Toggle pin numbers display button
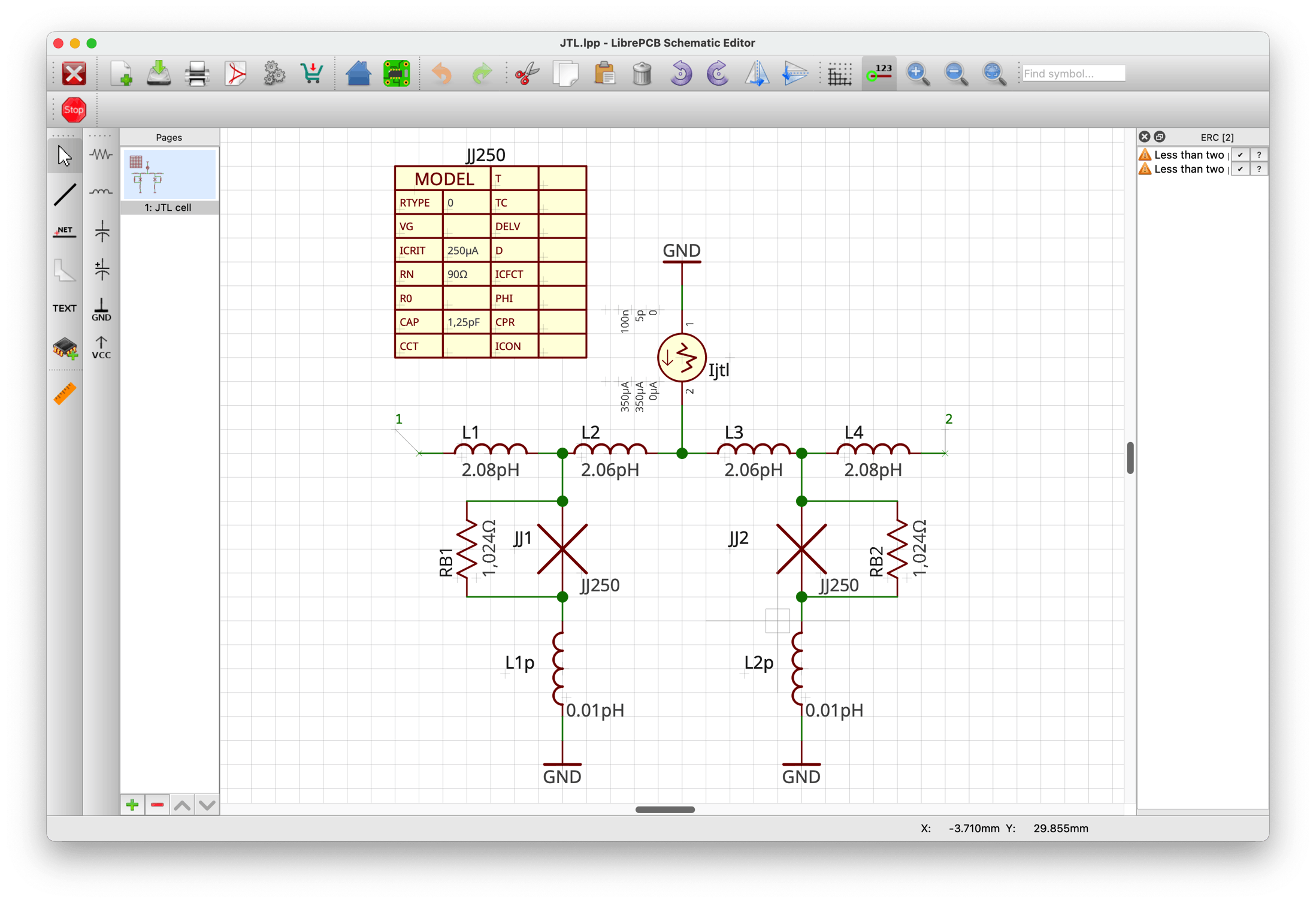Image resolution: width=1316 pixels, height=903 pixels. pyautogui.click(x=879, y=74)
